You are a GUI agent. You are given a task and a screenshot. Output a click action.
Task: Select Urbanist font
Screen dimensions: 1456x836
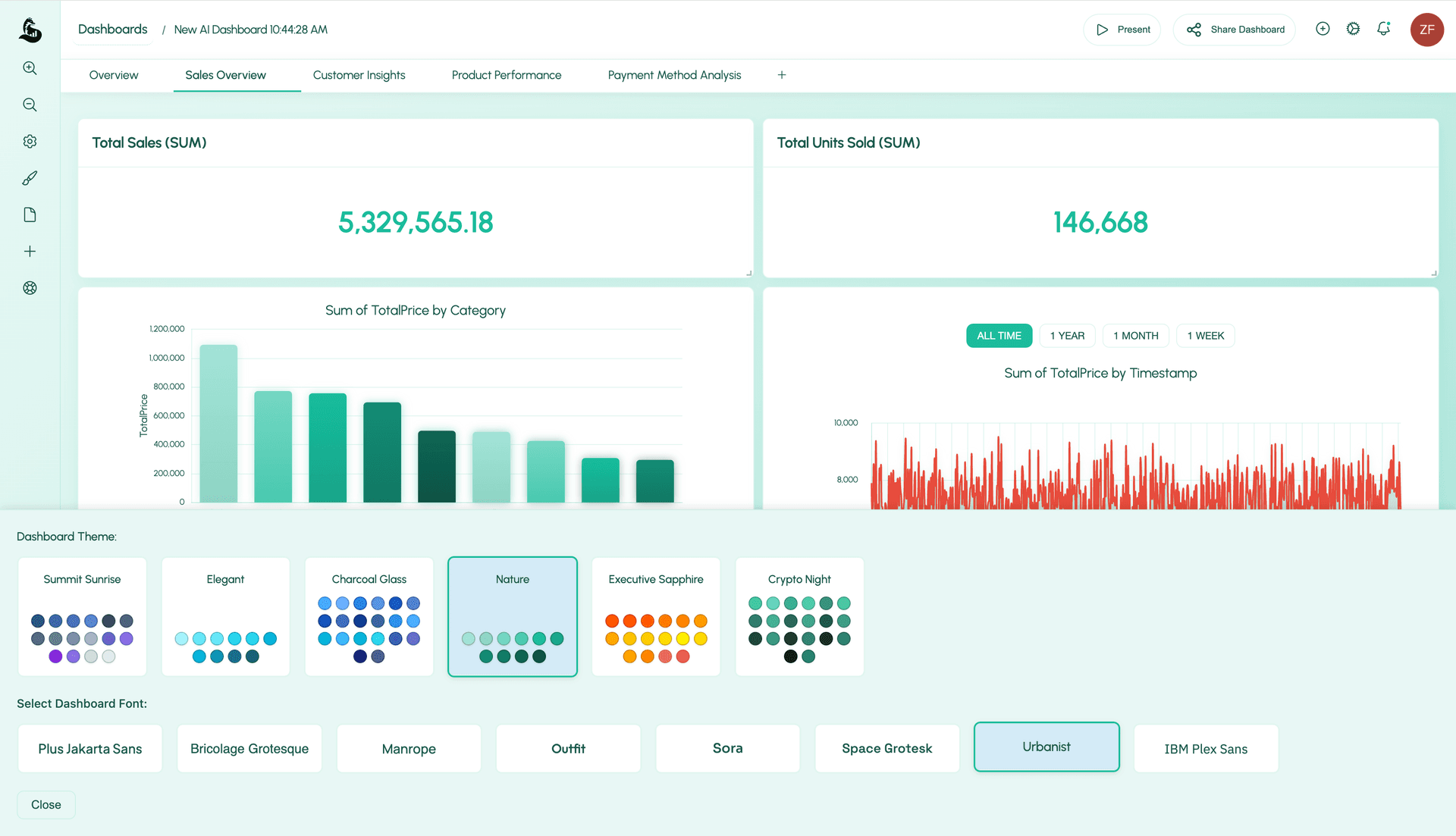(x=1046, y=747)
